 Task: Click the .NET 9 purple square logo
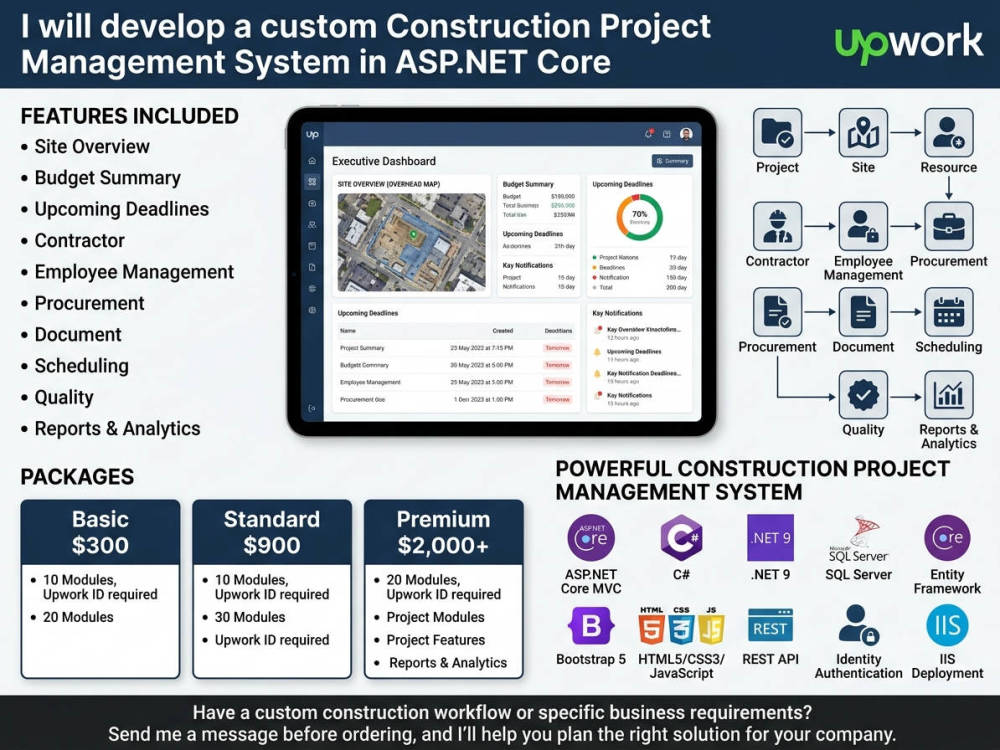click(770, 538)
